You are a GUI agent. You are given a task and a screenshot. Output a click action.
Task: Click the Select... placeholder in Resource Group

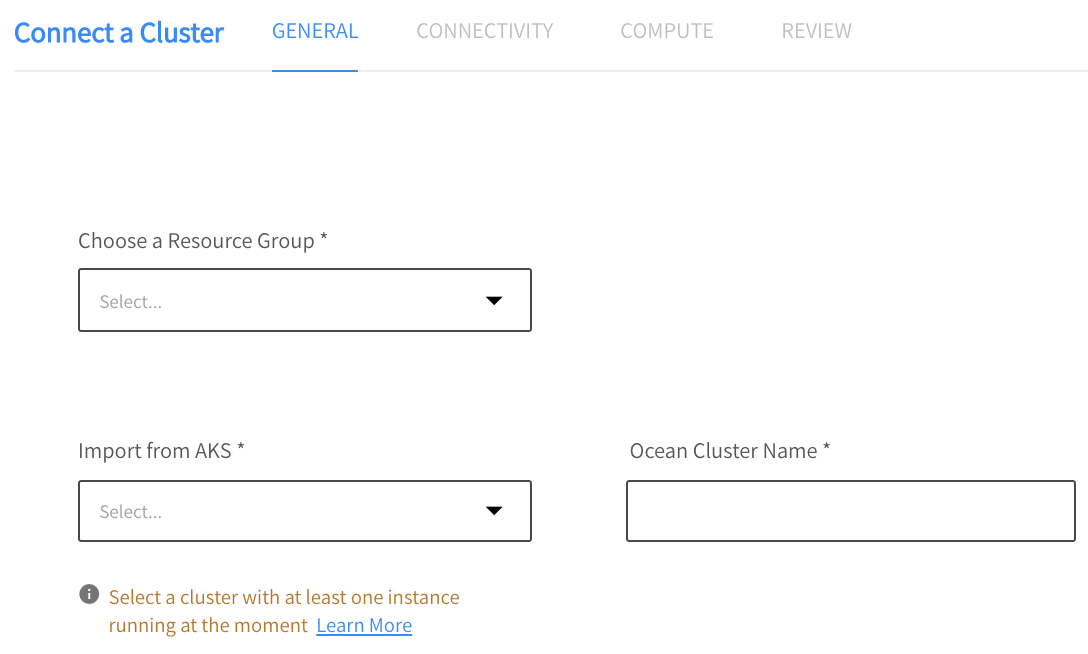tap(130, 302)
